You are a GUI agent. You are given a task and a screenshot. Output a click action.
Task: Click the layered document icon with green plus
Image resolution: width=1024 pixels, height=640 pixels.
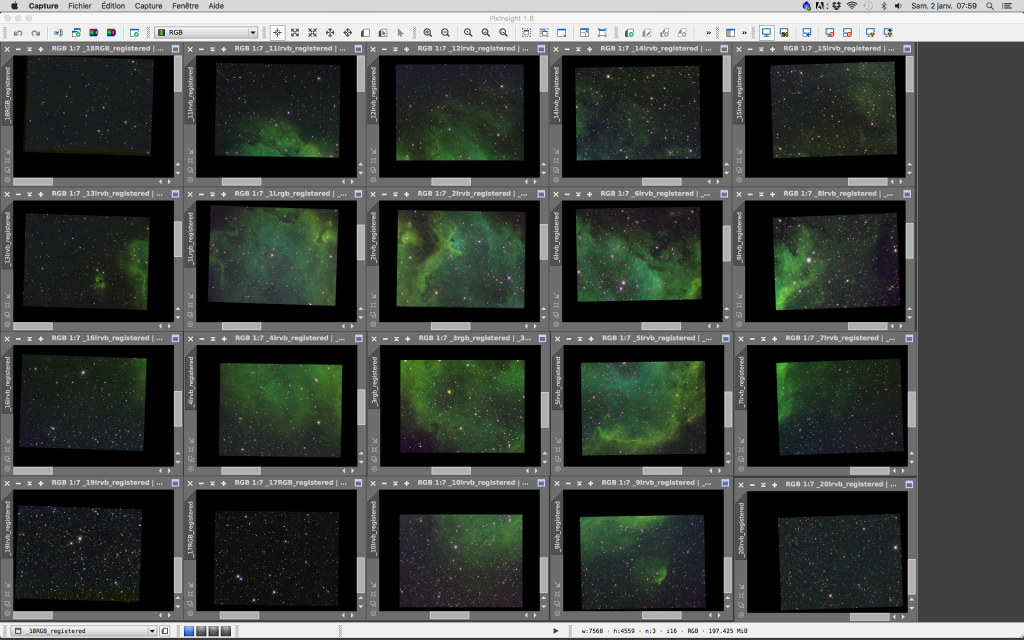coord(629,33)
